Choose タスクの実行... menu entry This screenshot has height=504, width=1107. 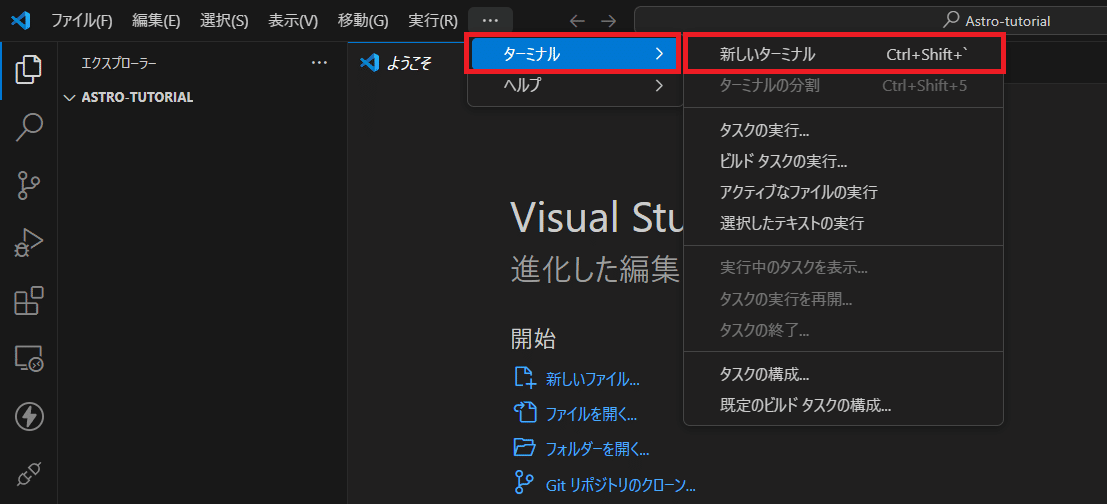coord(844,131)
